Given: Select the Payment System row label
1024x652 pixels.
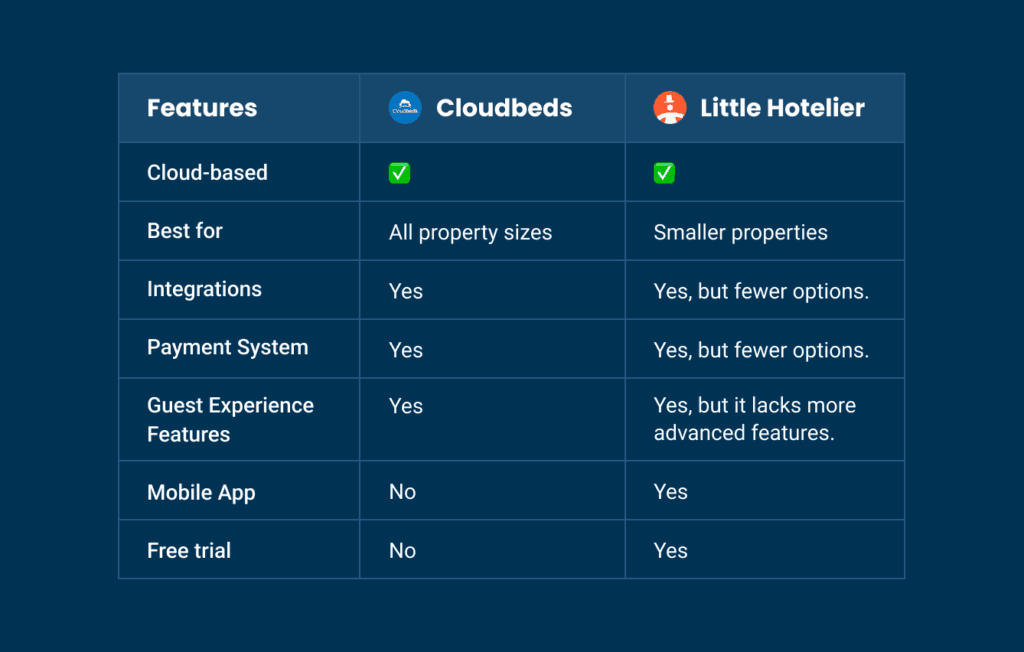Looking at the screenshot, I should point(227,348).
